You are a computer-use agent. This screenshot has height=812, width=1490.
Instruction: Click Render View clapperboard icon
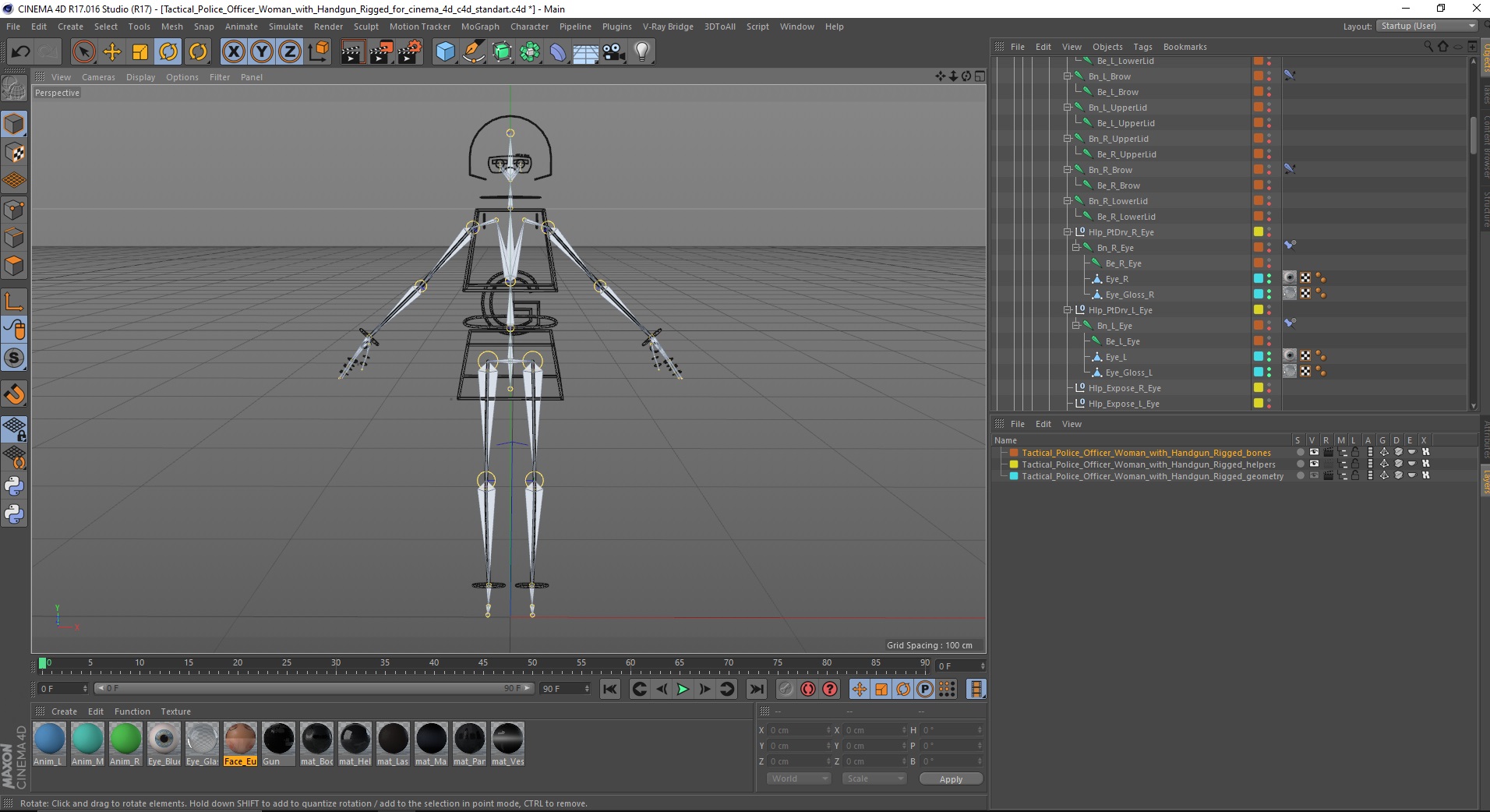point(352,52)
